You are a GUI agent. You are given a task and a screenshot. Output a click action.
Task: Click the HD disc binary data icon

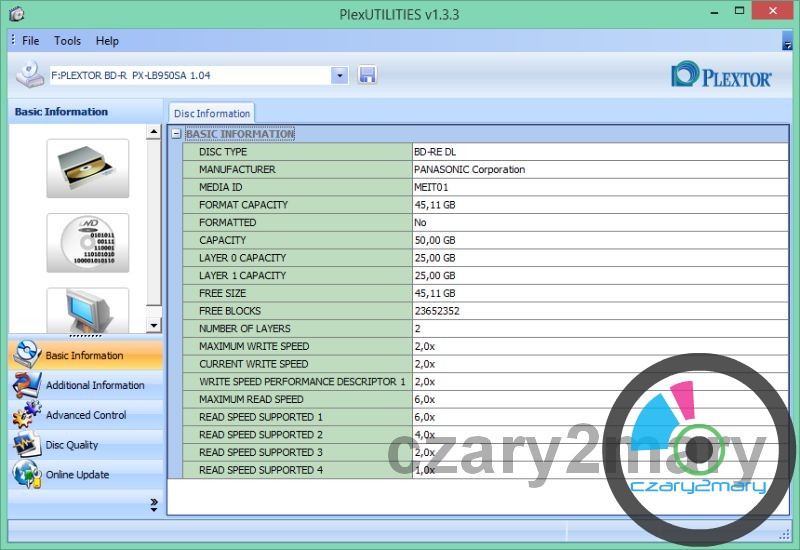coord(87,243)
